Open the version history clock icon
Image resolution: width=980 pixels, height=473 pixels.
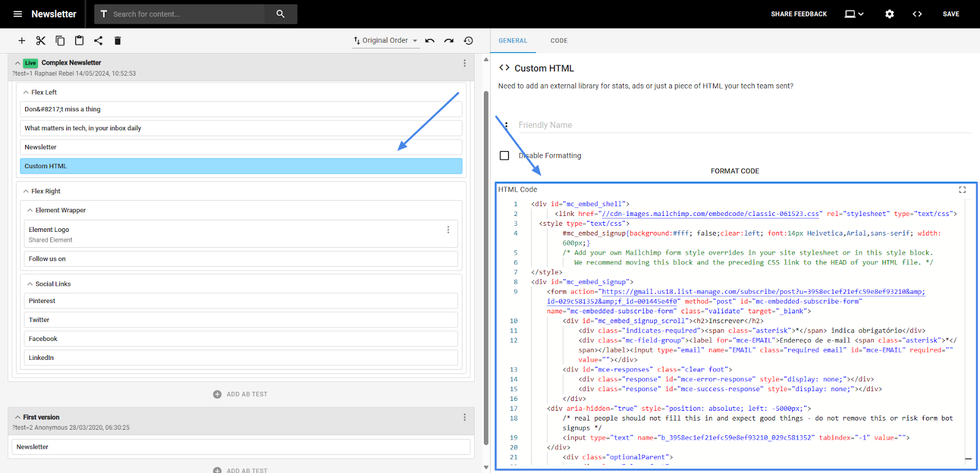469,41
